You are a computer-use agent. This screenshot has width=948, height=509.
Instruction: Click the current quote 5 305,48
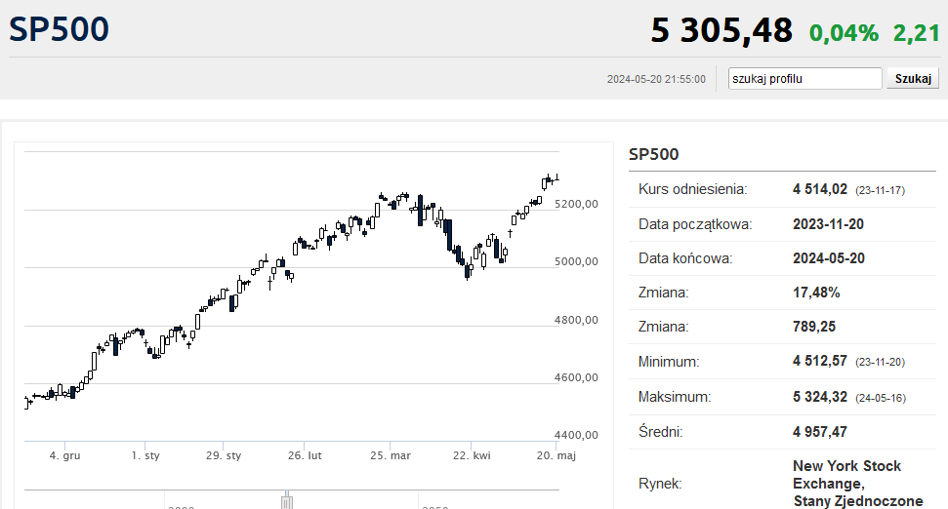pyautogui.click(x=721, y=30)
